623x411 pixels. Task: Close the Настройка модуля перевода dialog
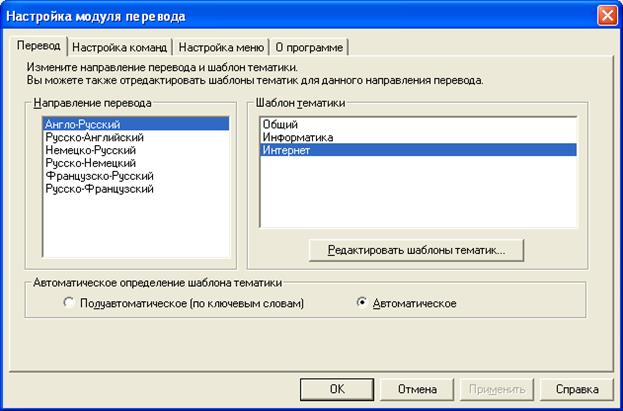pyautogui.click(x=606, y=16)
